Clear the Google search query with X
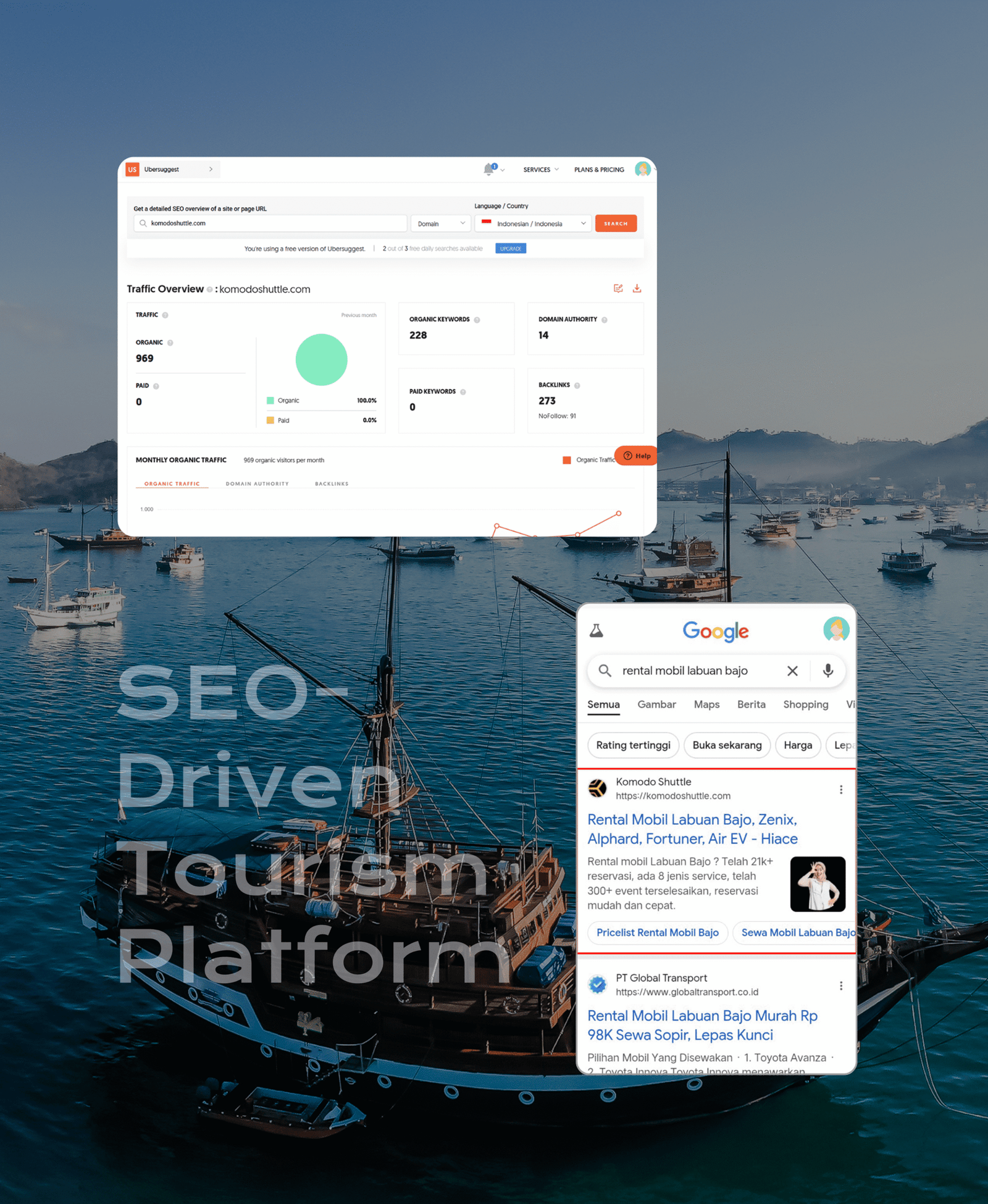Image resolution: width=988 pixels, height=1204 pixels. pyautogui.click(x=792, y=671)
